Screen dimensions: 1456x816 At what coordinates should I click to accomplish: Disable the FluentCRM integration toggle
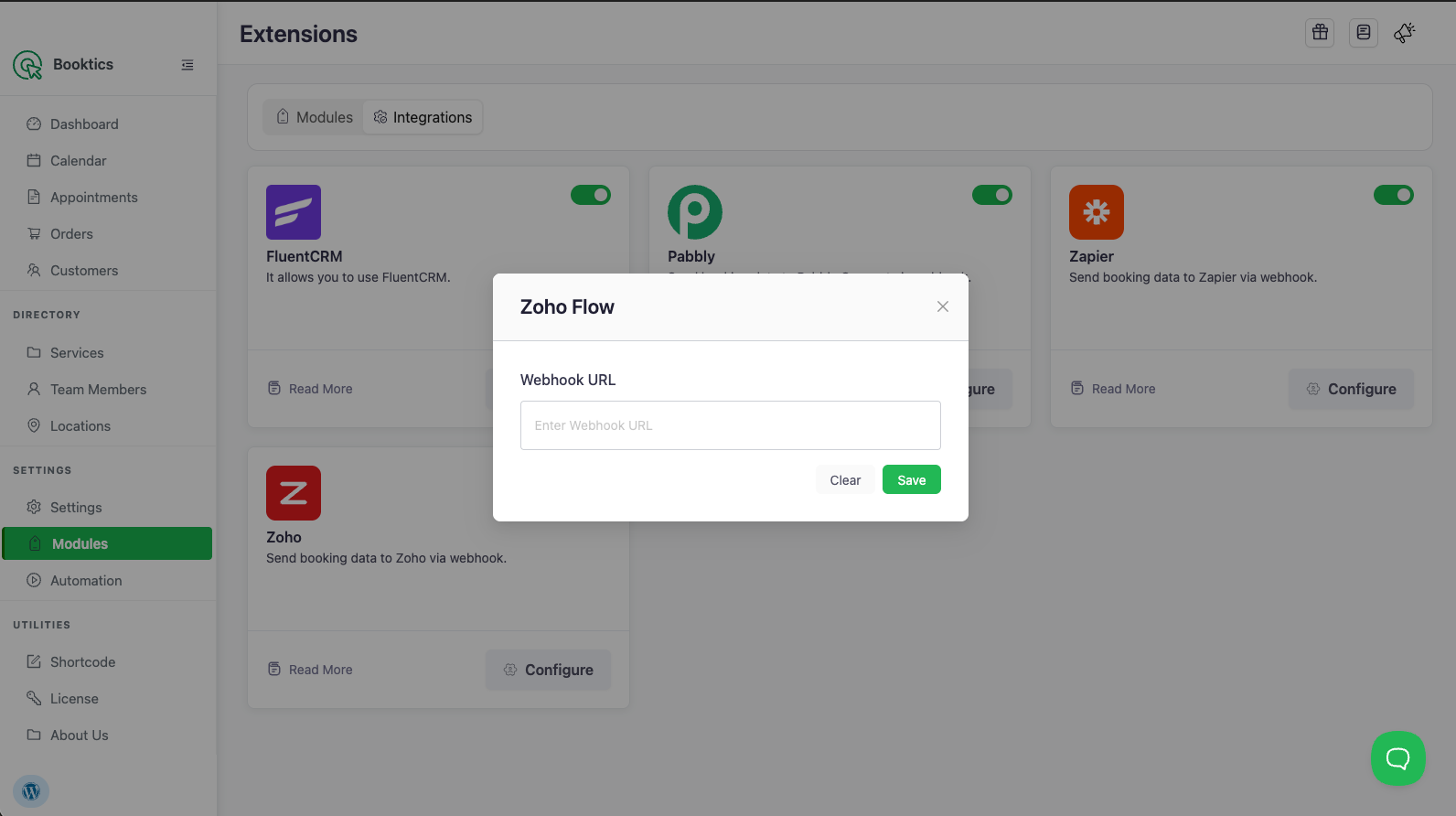(591, 195)
